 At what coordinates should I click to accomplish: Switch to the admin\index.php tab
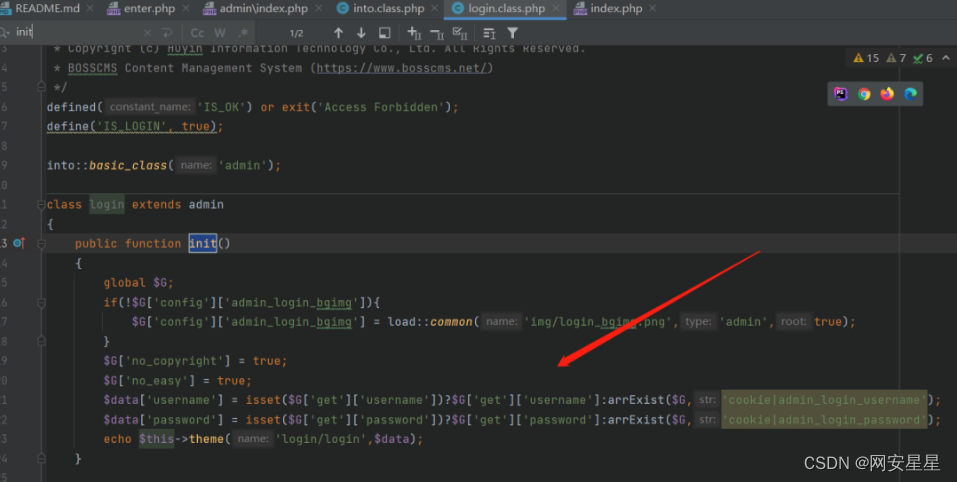263,9
